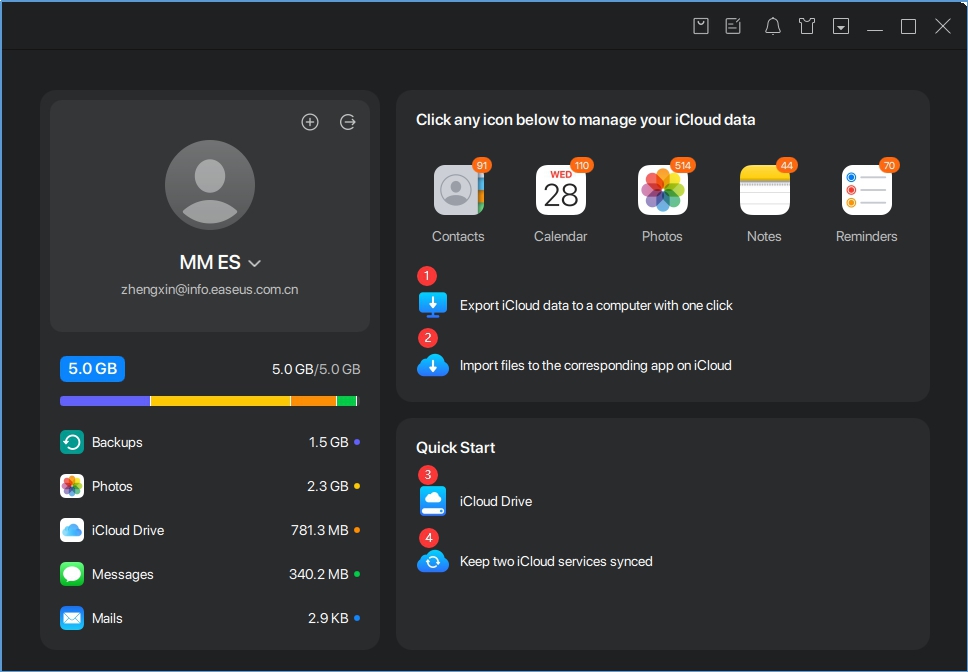This screenshot has width=968, height=672.
Task: Click the Quick Start heading
Action: (456, 447)
